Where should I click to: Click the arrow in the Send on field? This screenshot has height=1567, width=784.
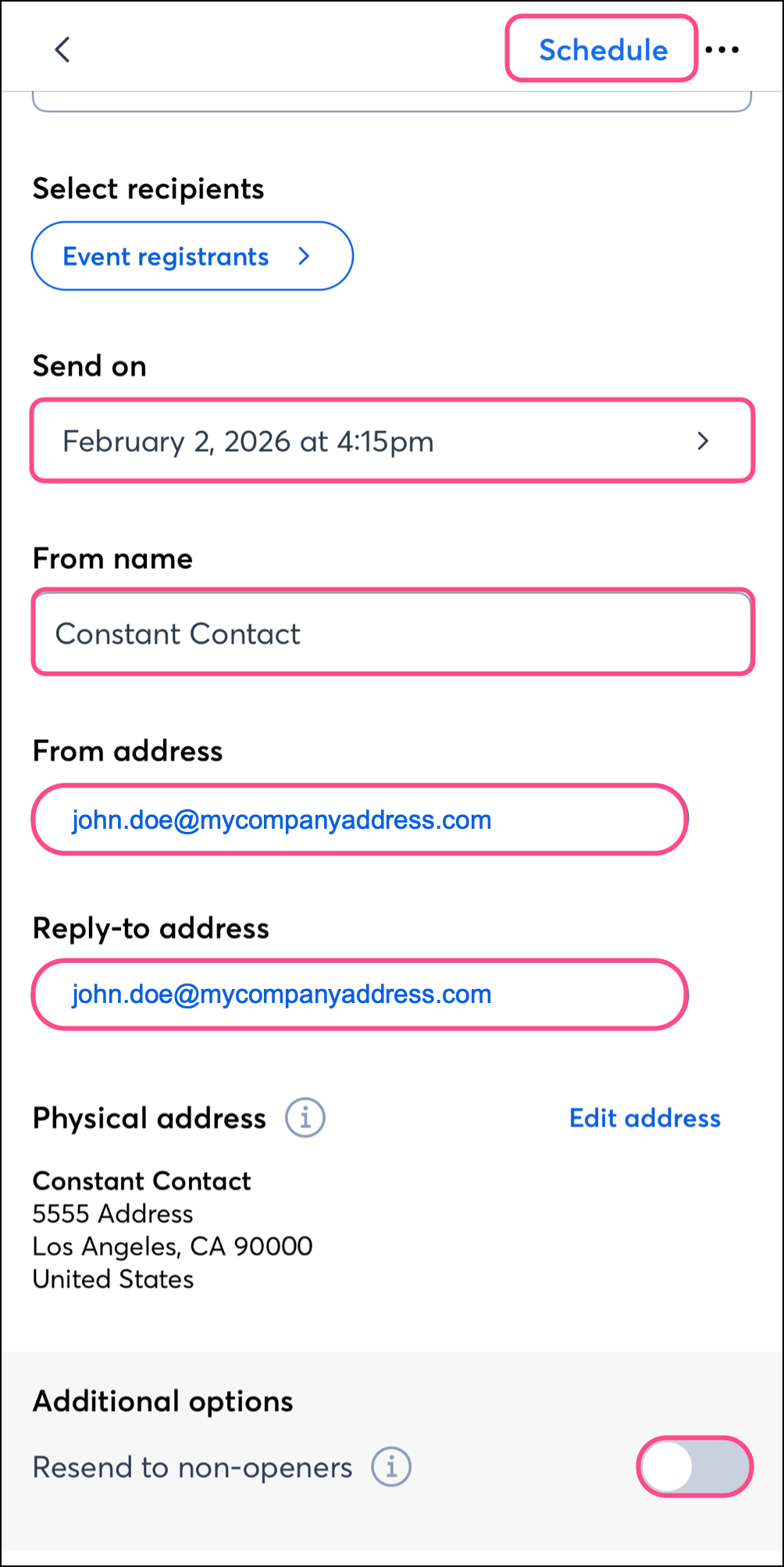tap(703, 441)
